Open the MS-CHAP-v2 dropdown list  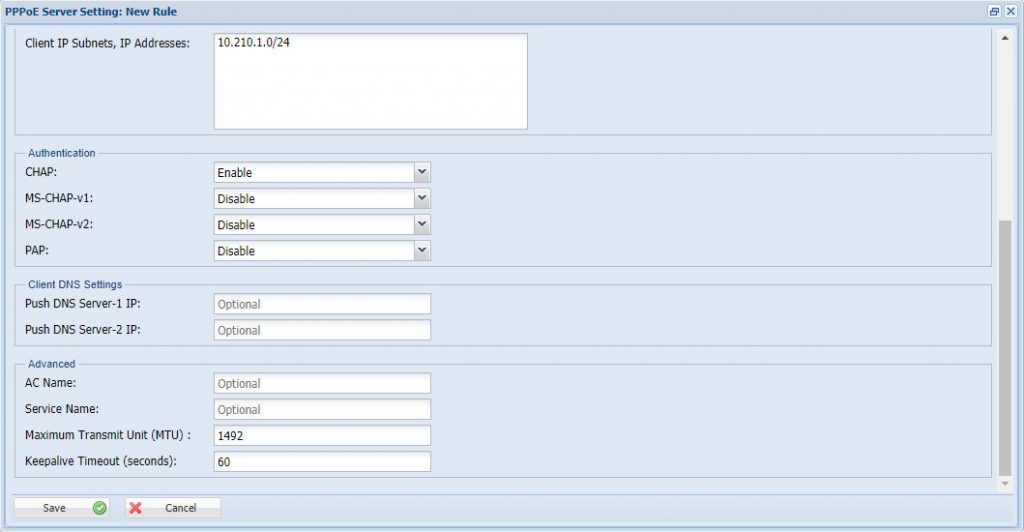[x=422, y=224]
